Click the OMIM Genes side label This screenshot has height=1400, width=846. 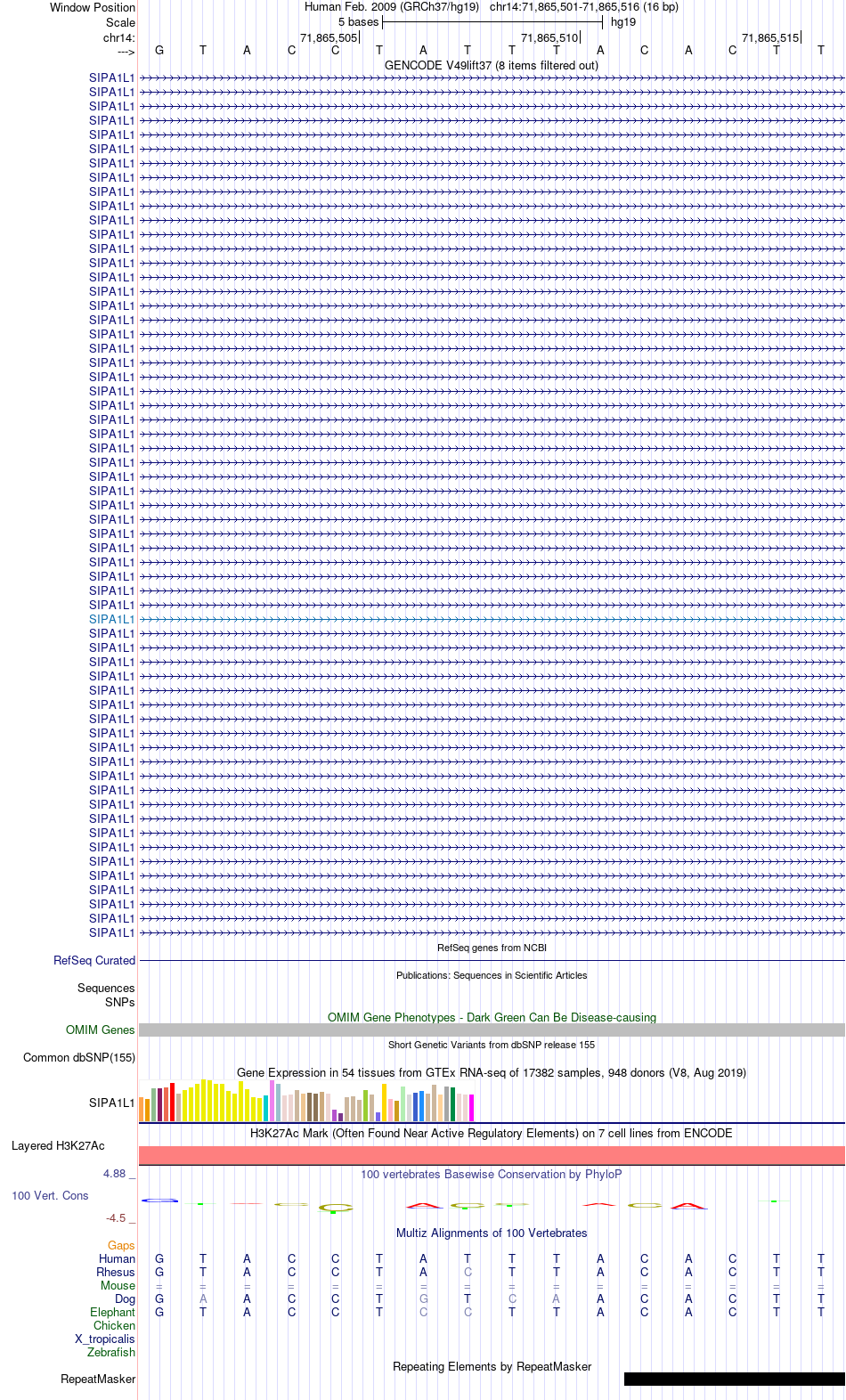[x=101, y=1030]
